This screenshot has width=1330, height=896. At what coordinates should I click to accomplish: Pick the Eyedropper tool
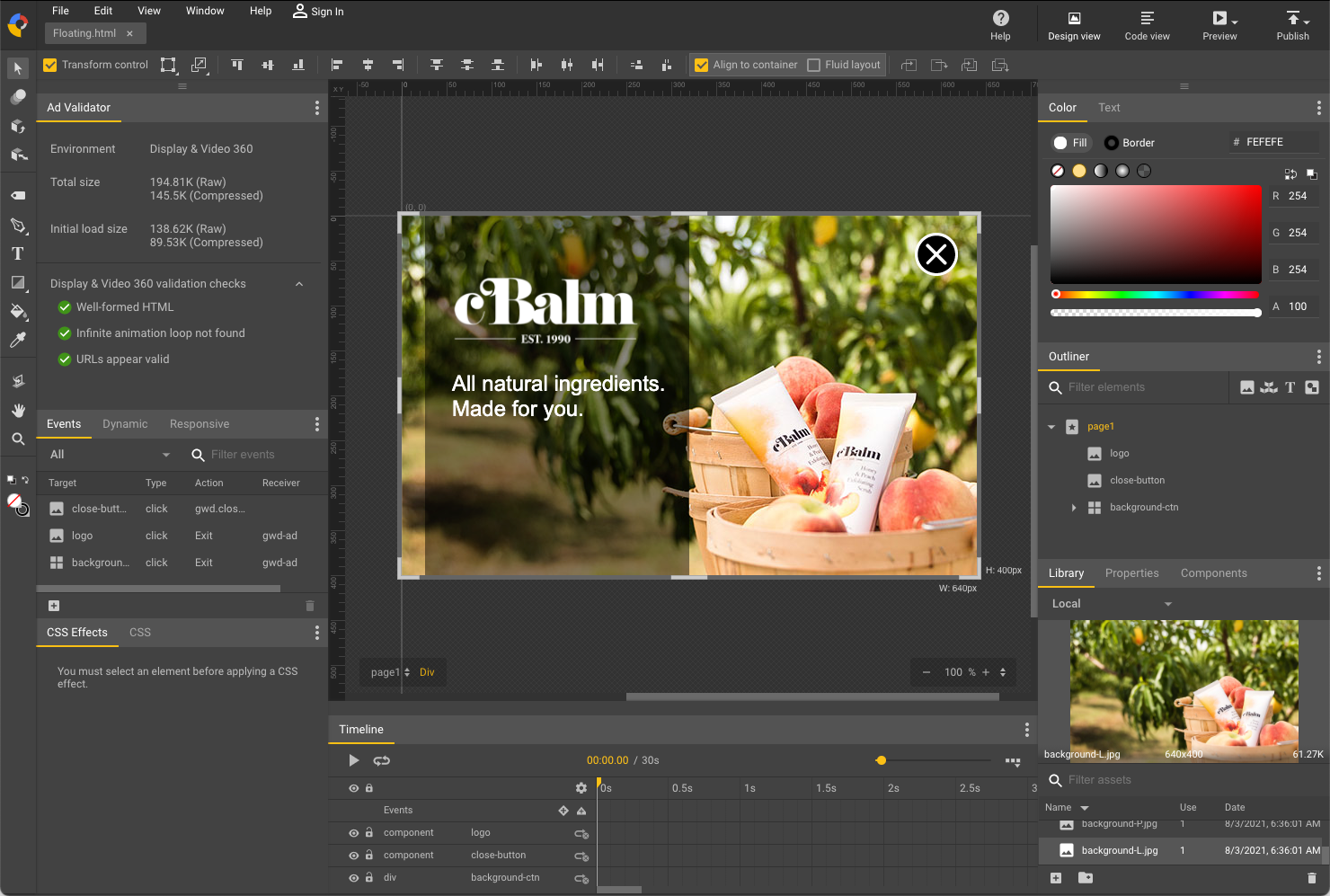coord(18,340)
